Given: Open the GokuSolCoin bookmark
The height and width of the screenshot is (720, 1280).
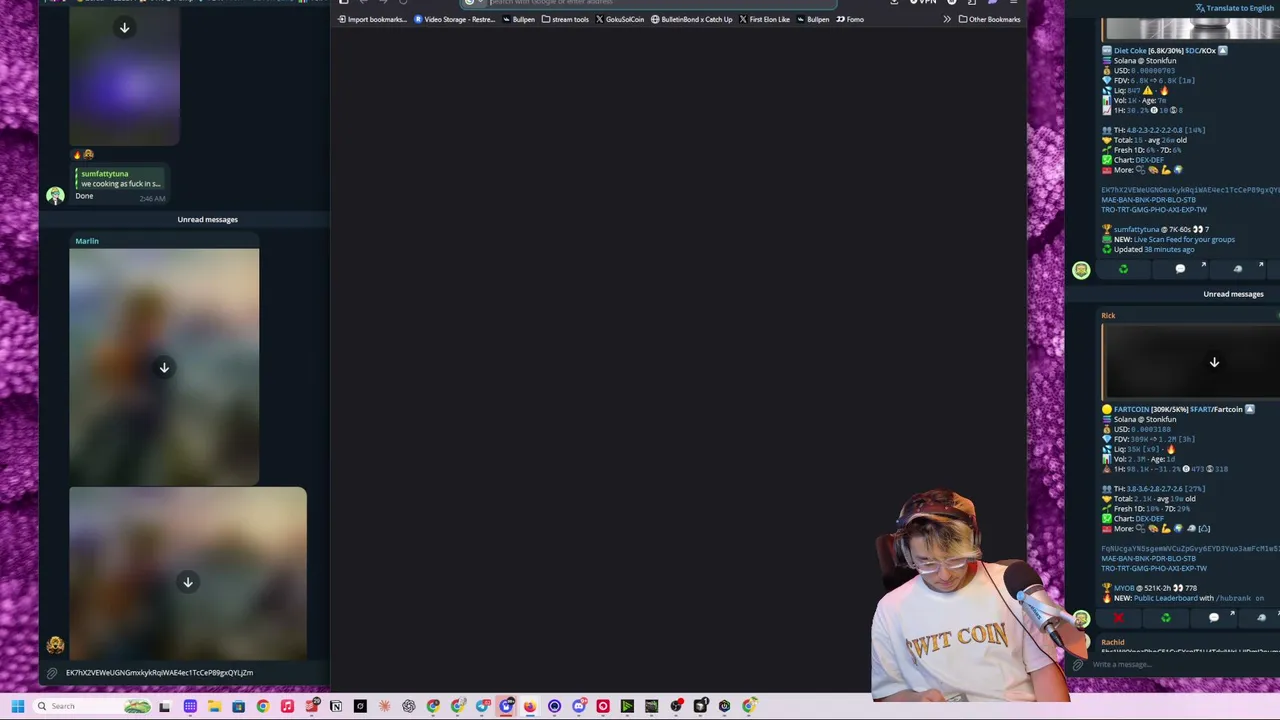Looking at the screenshot, I should coord(620,19).
